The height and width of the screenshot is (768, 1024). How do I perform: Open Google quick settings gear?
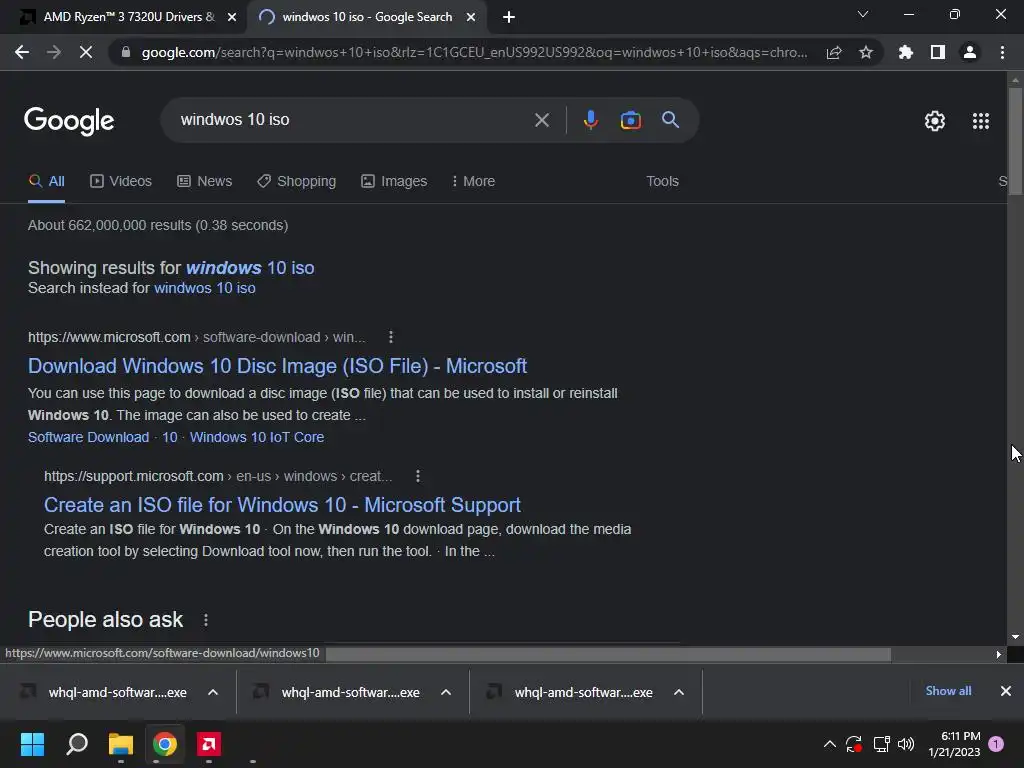[x=935, y=121]
